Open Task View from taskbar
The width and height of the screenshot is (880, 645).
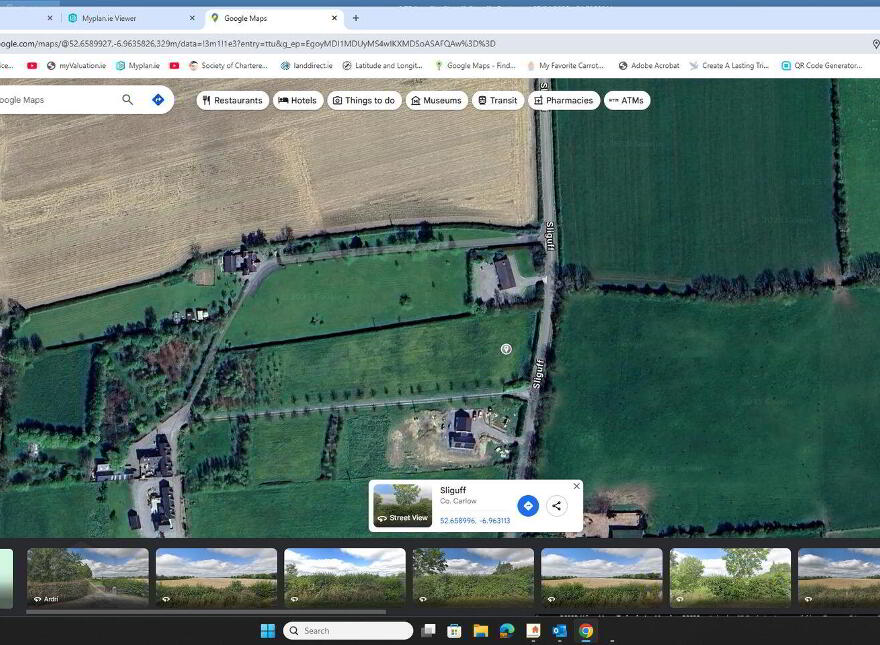pyautogui.click(x=429, y=631)
